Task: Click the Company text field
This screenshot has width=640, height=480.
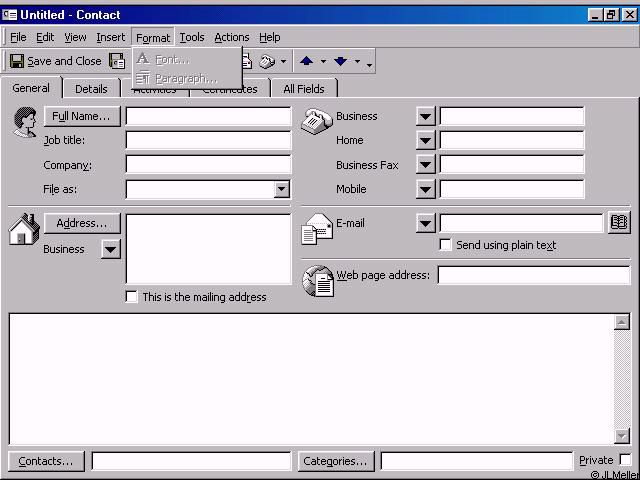Action: (208, 164)
